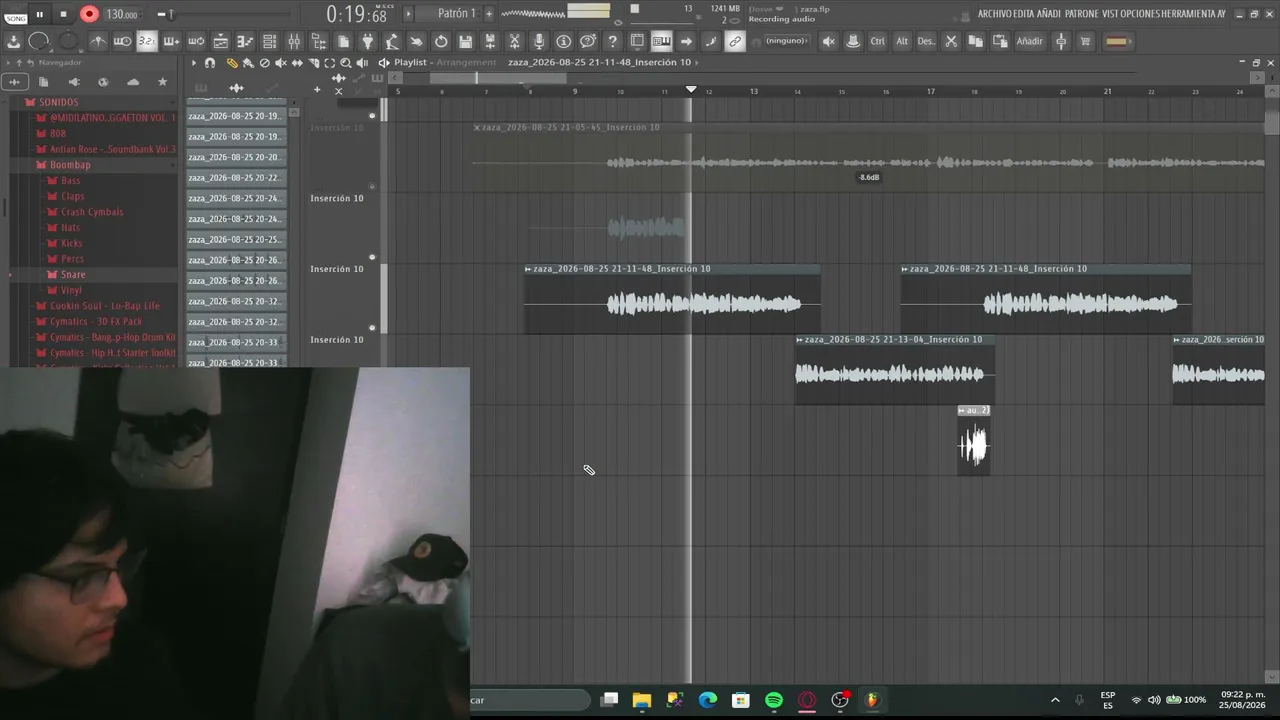Click the yellow color selector in toolbar
Image resolution: width=1280 pixels, height=720 pixels.
pos(1117,41)
